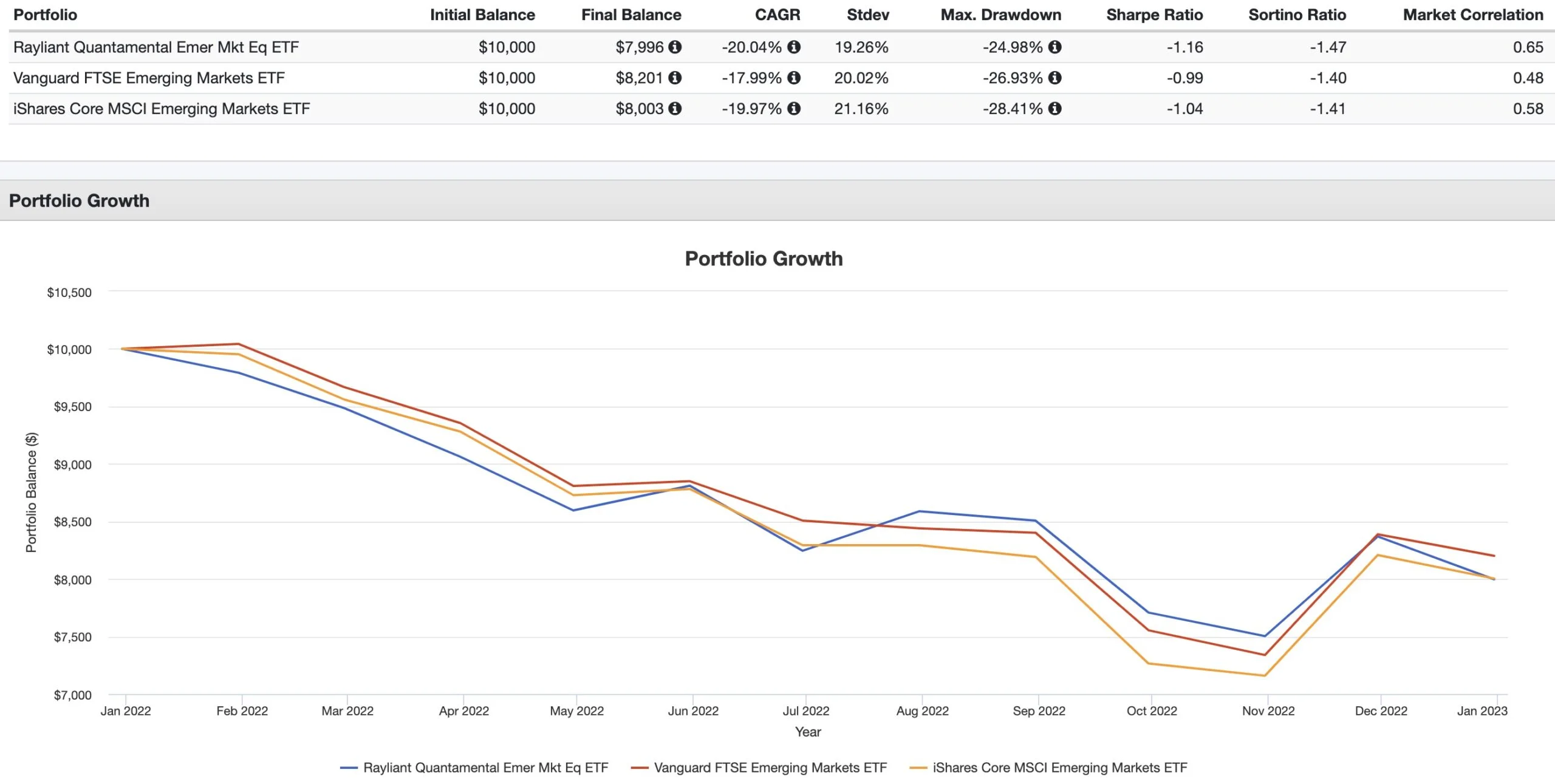The width and height of the screenshot is (1555, 784).
Task: Click info icon next to $7,996 final balance
Action: click(675, 47)
